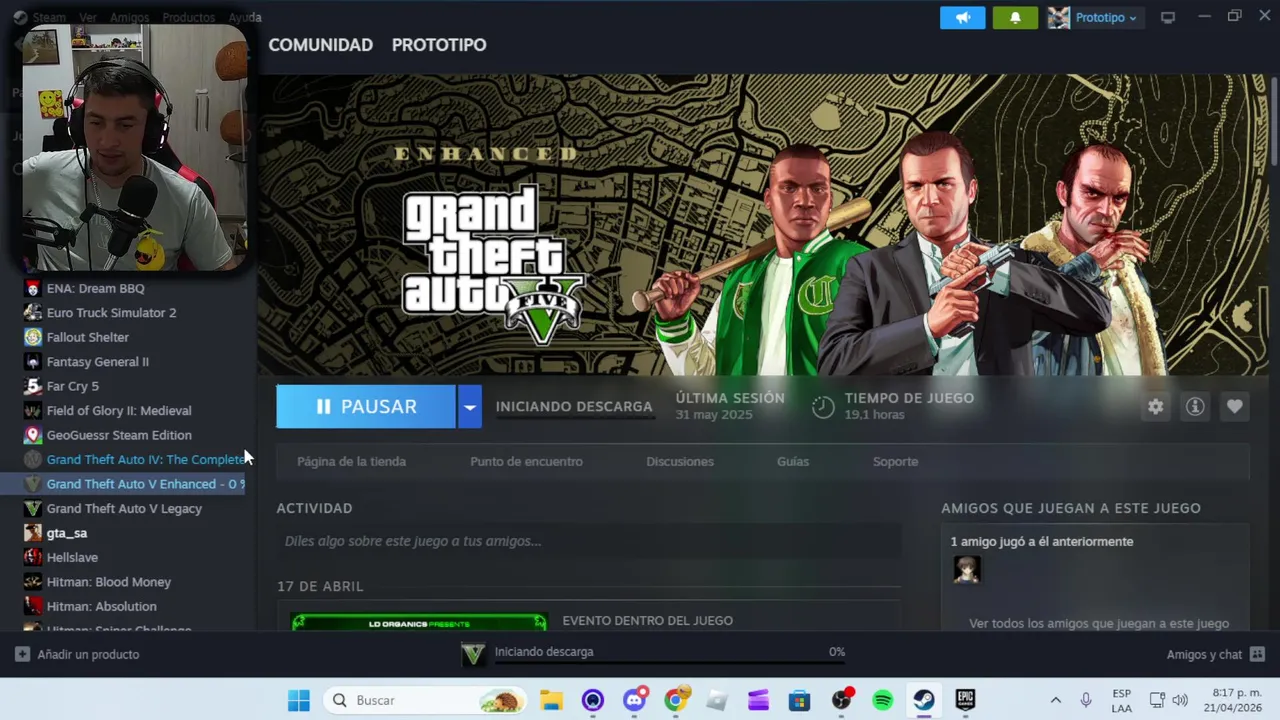Click the Windows taskbar search box
Viewport: 1280px width, 720px height.
coord(426,700)
